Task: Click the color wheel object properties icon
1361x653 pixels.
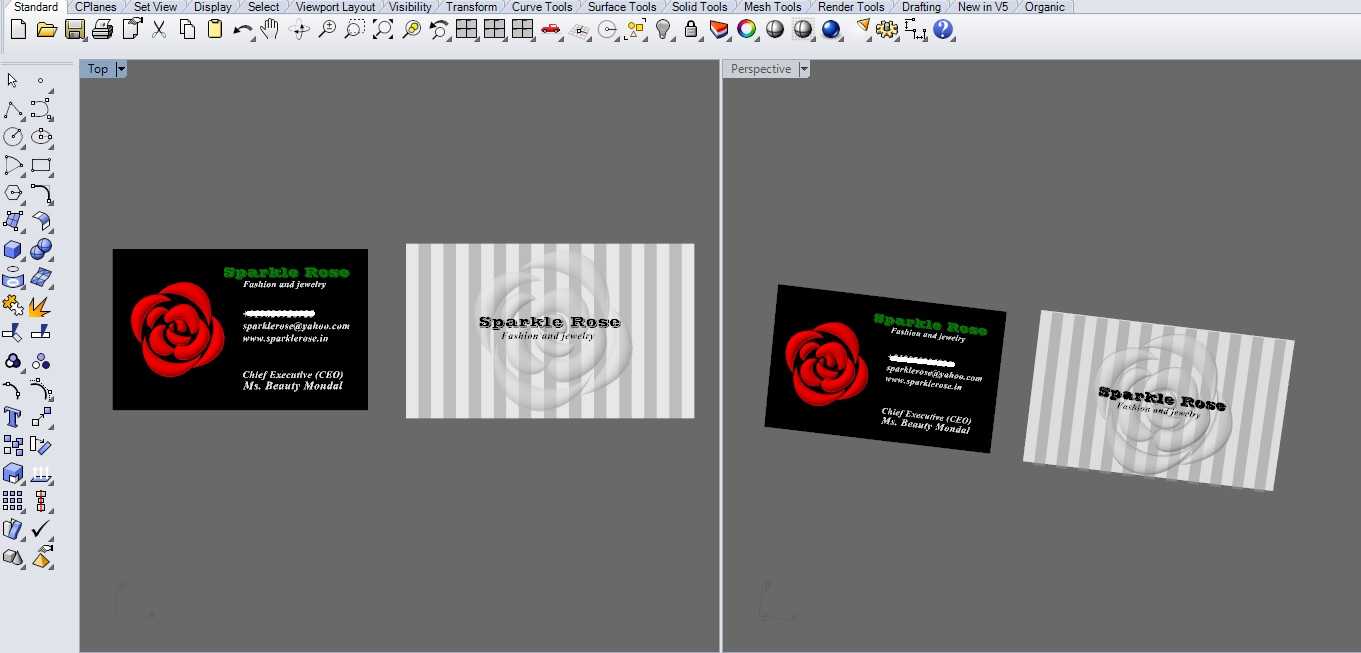Action: (747, 30)
